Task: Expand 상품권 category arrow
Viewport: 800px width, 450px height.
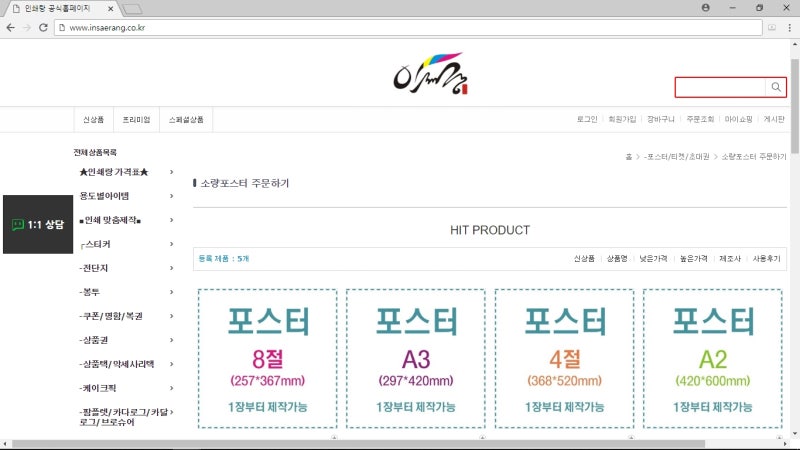Action: [x=171, y=340]
